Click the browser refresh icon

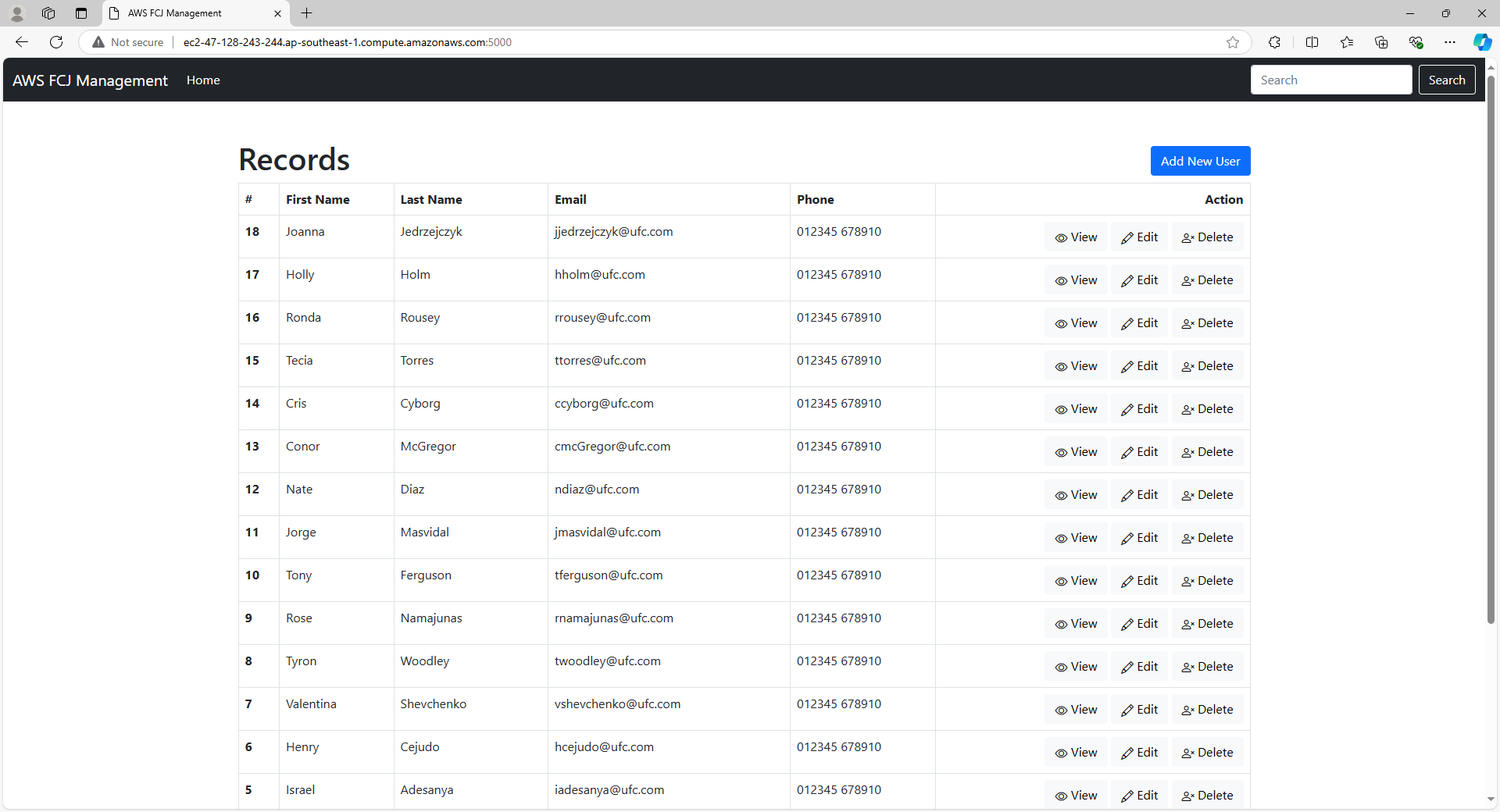[56, 42]
